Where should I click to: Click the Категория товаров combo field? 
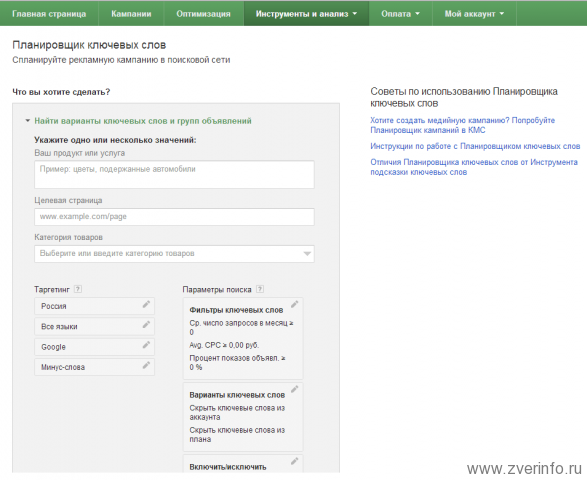click(174, 254)
